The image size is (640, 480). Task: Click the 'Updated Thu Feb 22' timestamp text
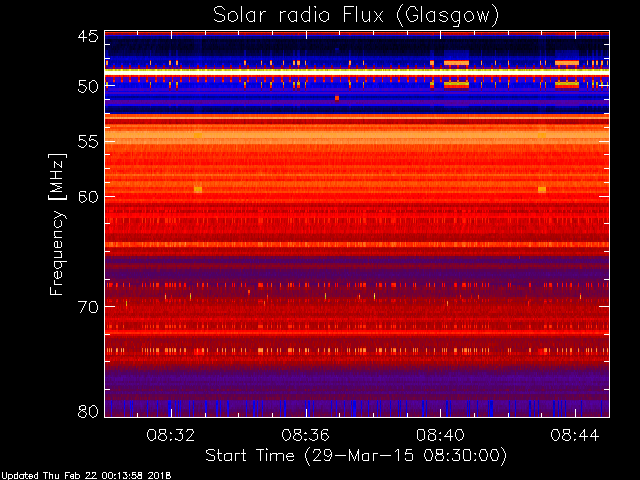[x=86, y=476]
